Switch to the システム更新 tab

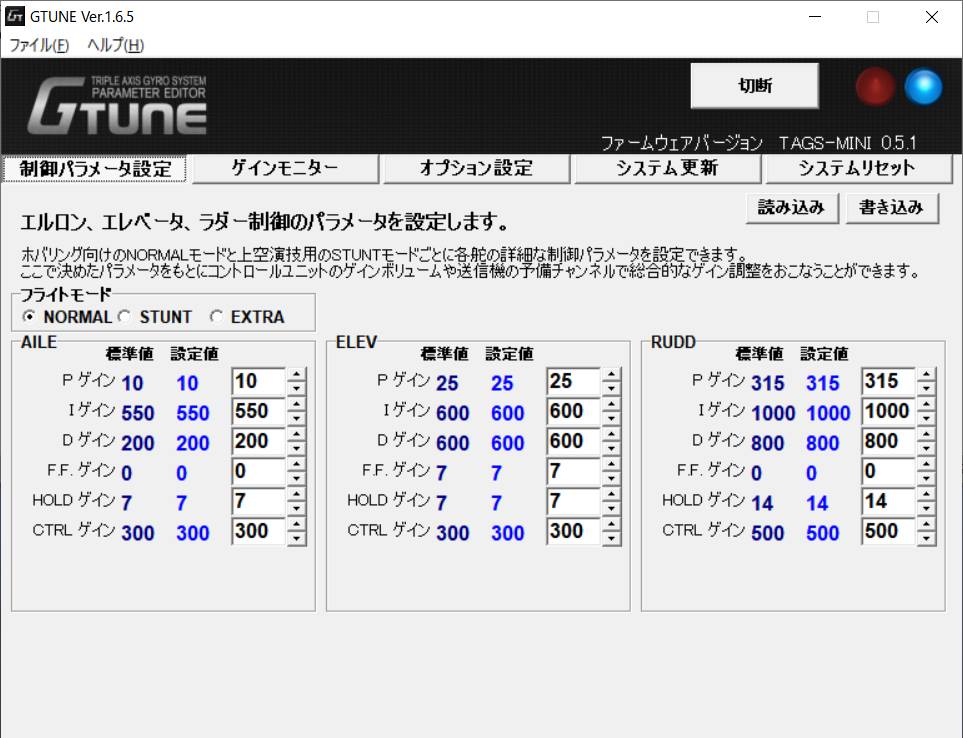[668, 168]
